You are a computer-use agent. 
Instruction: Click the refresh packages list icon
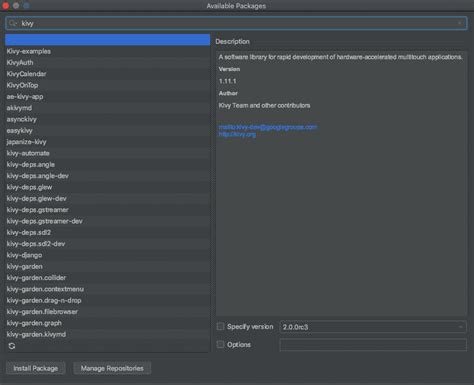(x=12, y=346)
